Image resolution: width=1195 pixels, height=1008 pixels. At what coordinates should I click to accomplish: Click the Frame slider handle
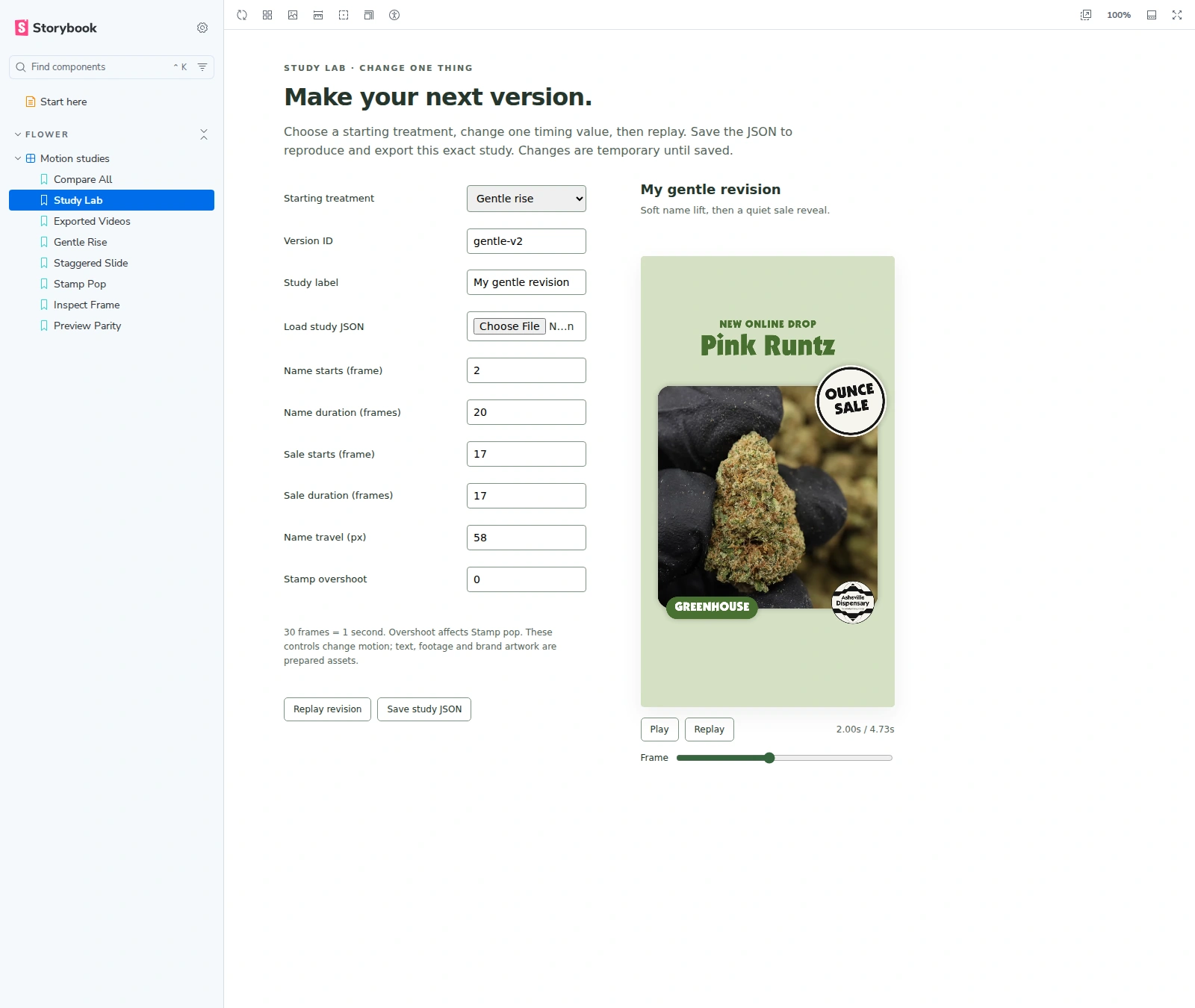[769, 758]
